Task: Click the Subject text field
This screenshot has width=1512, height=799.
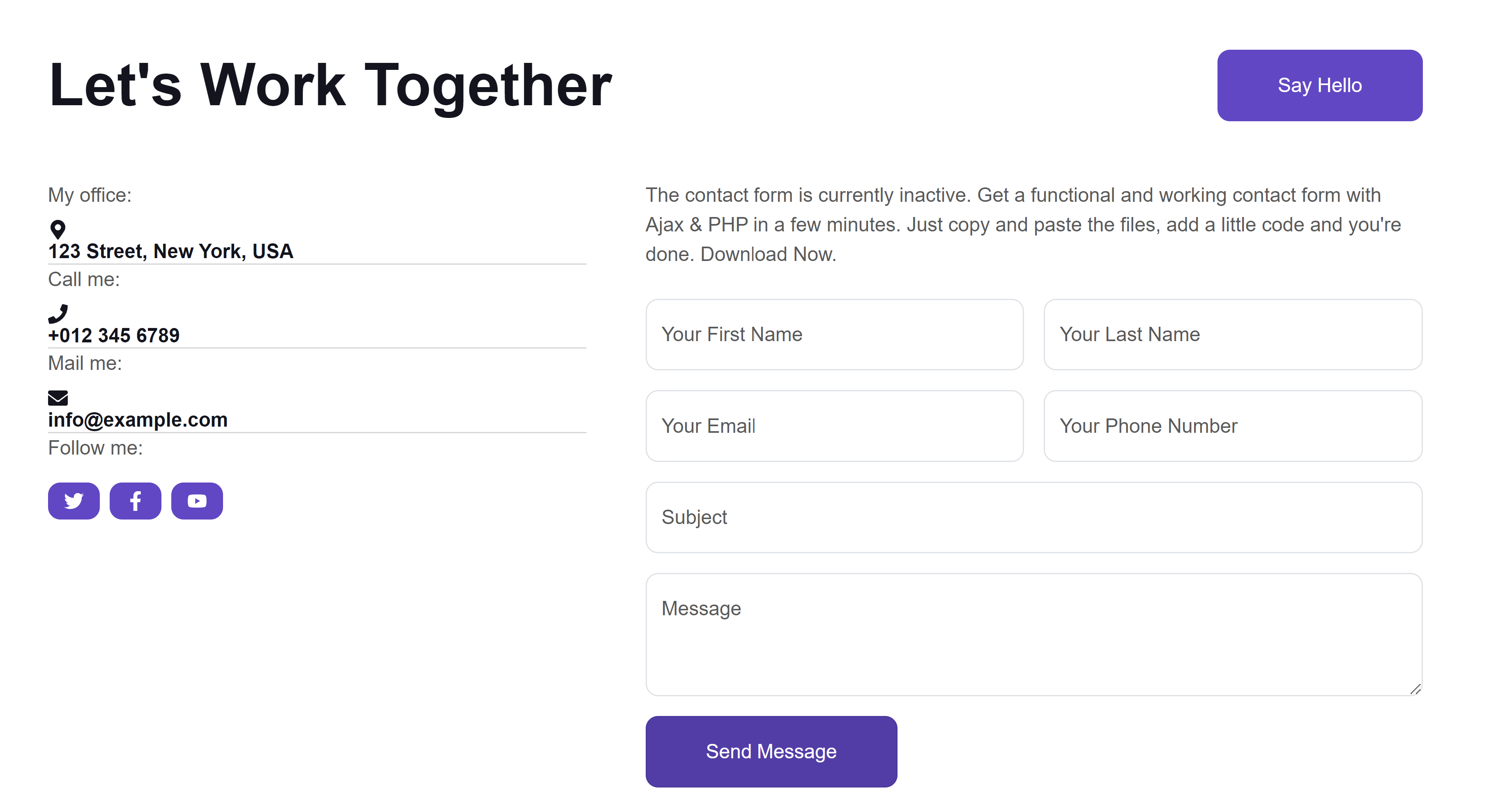Action: pyautogui.click(x=1033, y=517)
